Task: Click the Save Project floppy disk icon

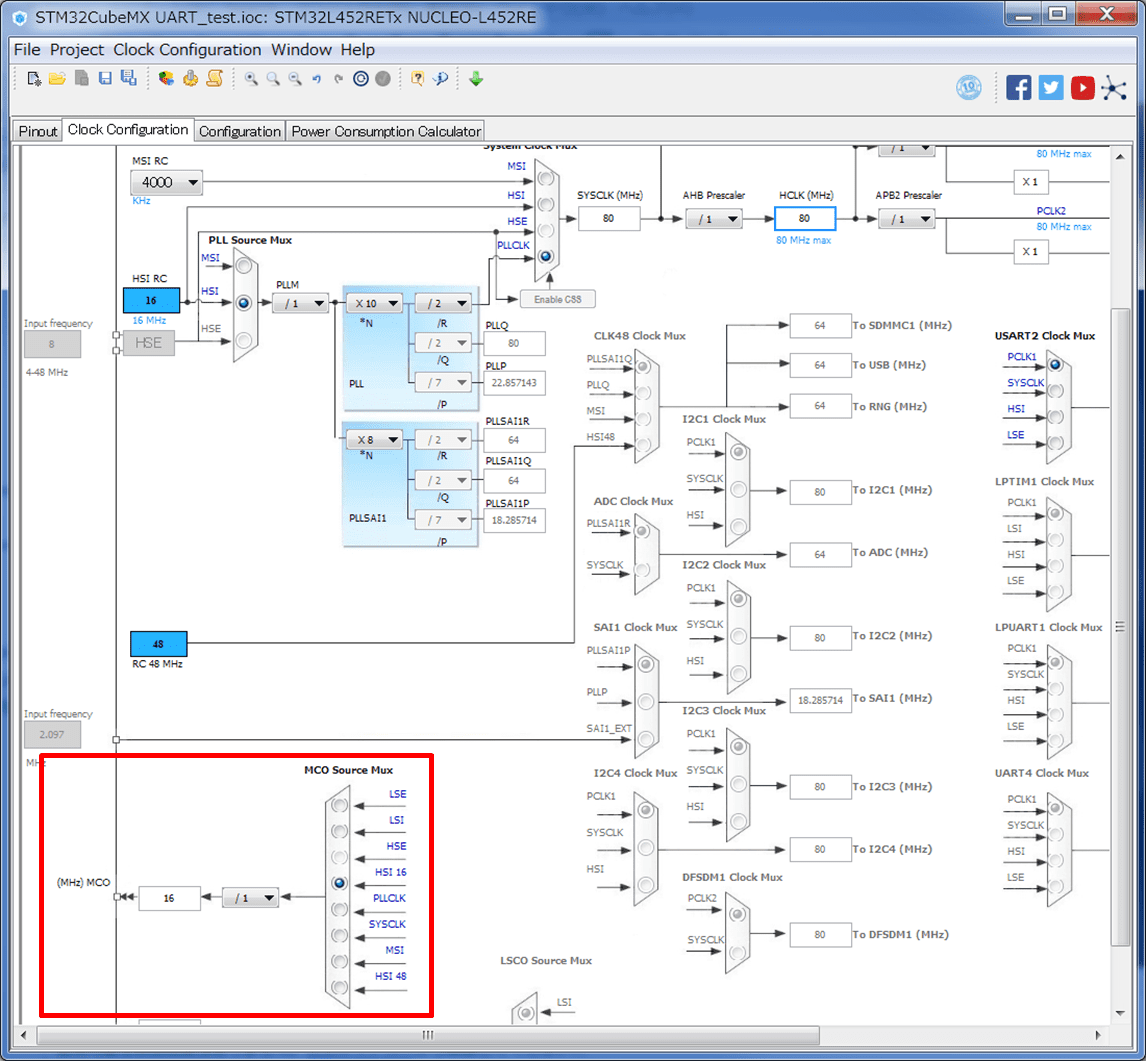Action: tap(105, 79)
